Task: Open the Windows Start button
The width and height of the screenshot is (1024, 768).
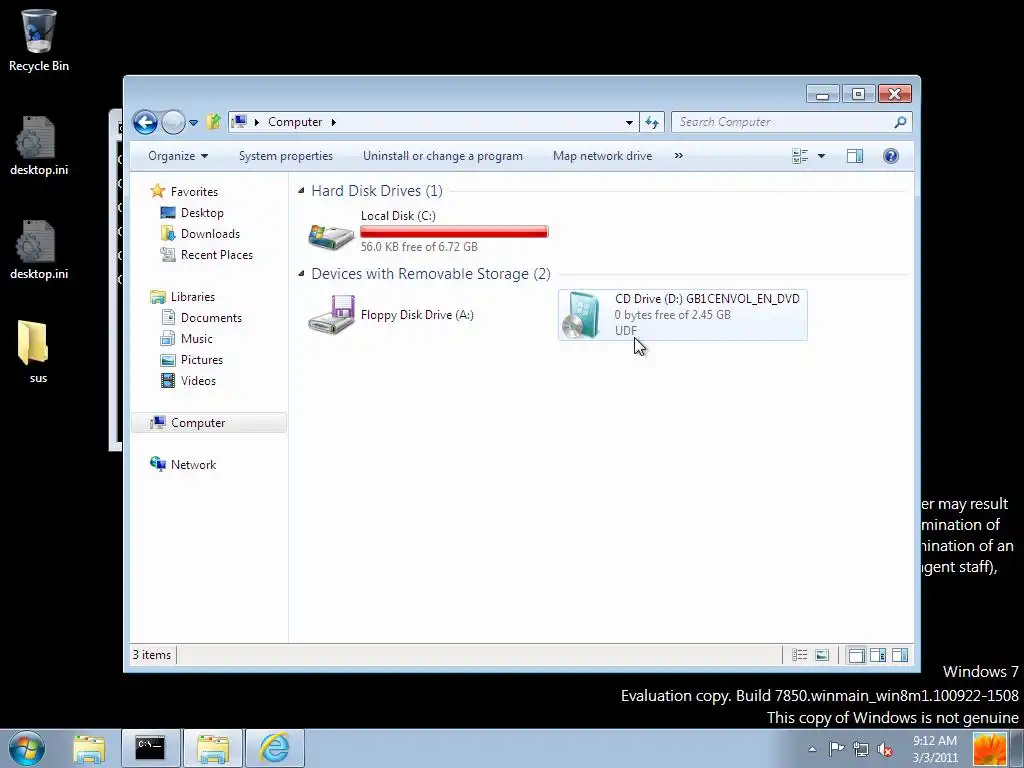Action: [27, 748]
